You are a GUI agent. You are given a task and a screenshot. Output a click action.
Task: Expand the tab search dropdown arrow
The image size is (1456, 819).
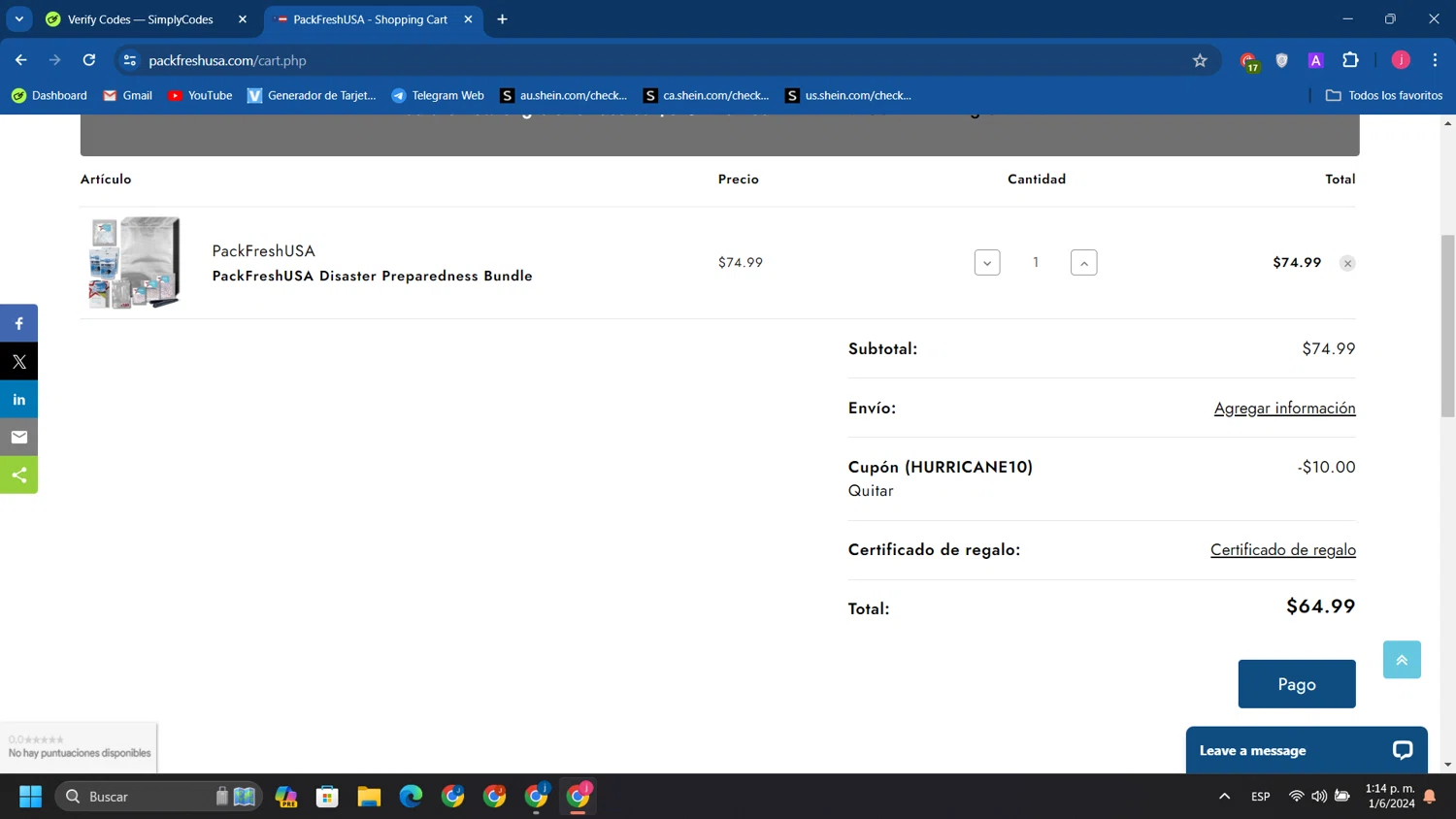(18, 19)
